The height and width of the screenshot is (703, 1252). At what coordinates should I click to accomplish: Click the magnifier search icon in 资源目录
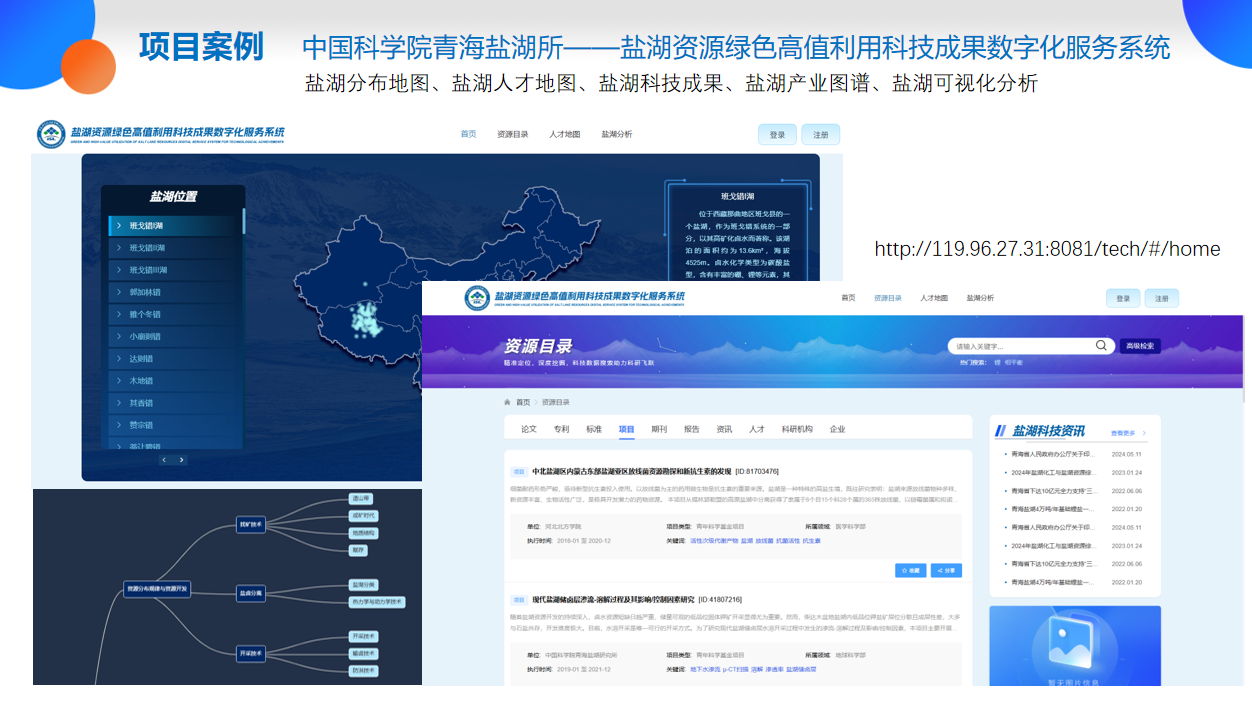(1101, 346)
